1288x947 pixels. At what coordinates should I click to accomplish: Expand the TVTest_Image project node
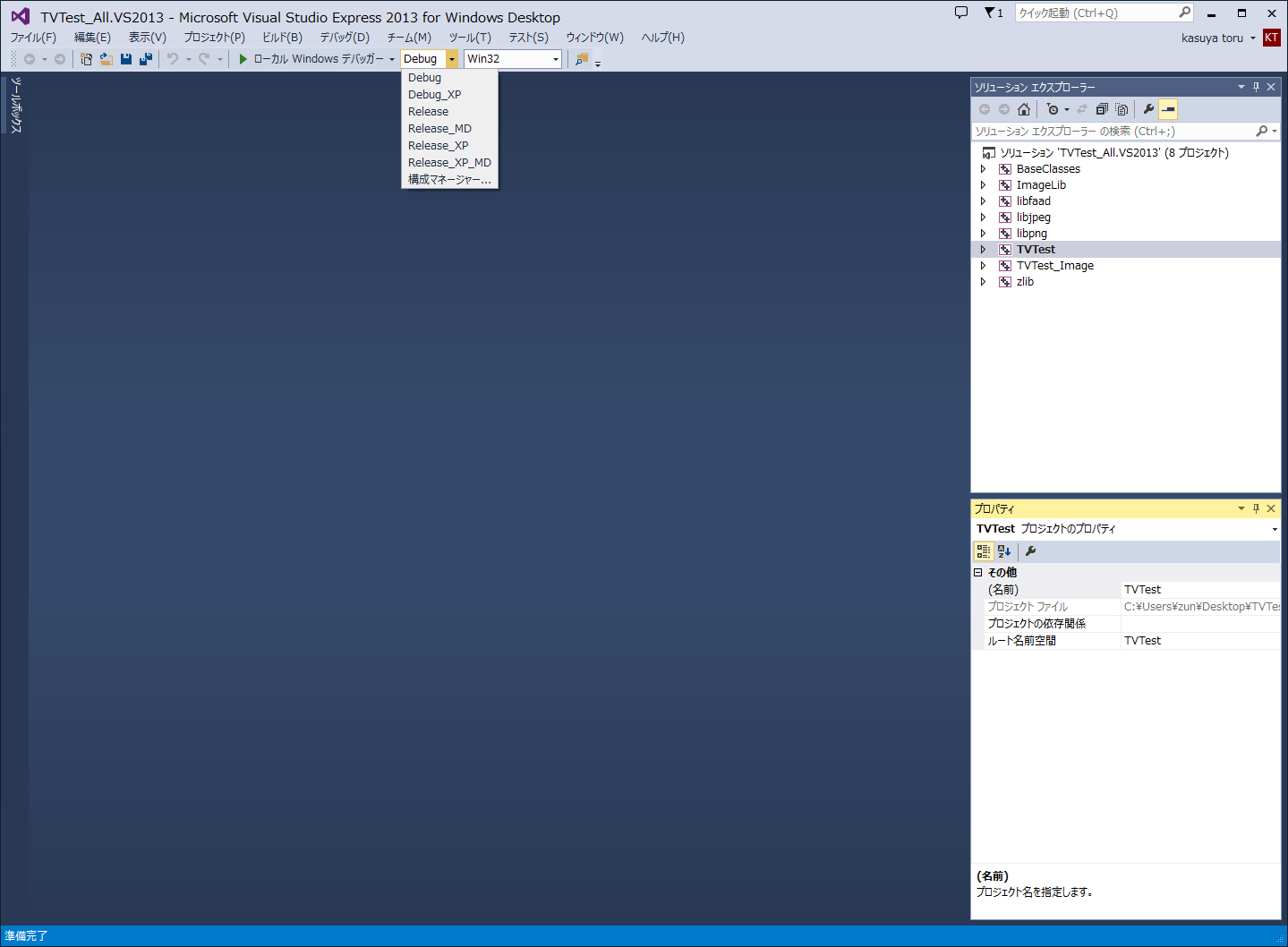pos(983,266)
